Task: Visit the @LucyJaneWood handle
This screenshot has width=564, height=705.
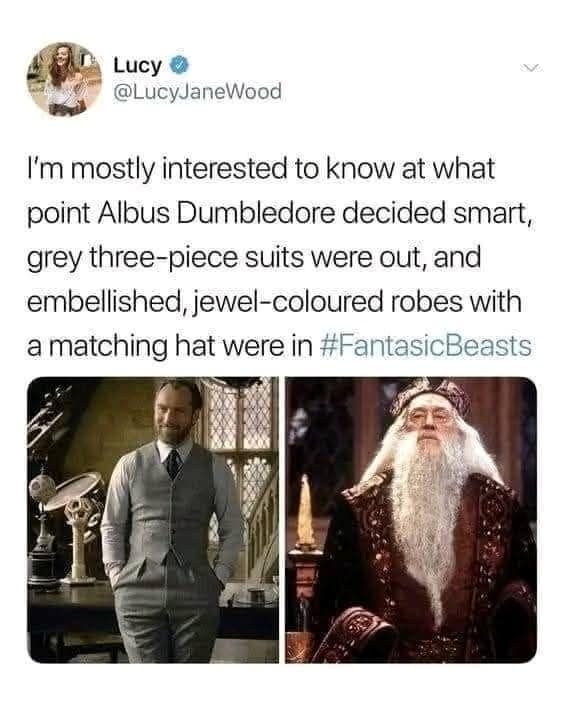Action: click(197, 92)
